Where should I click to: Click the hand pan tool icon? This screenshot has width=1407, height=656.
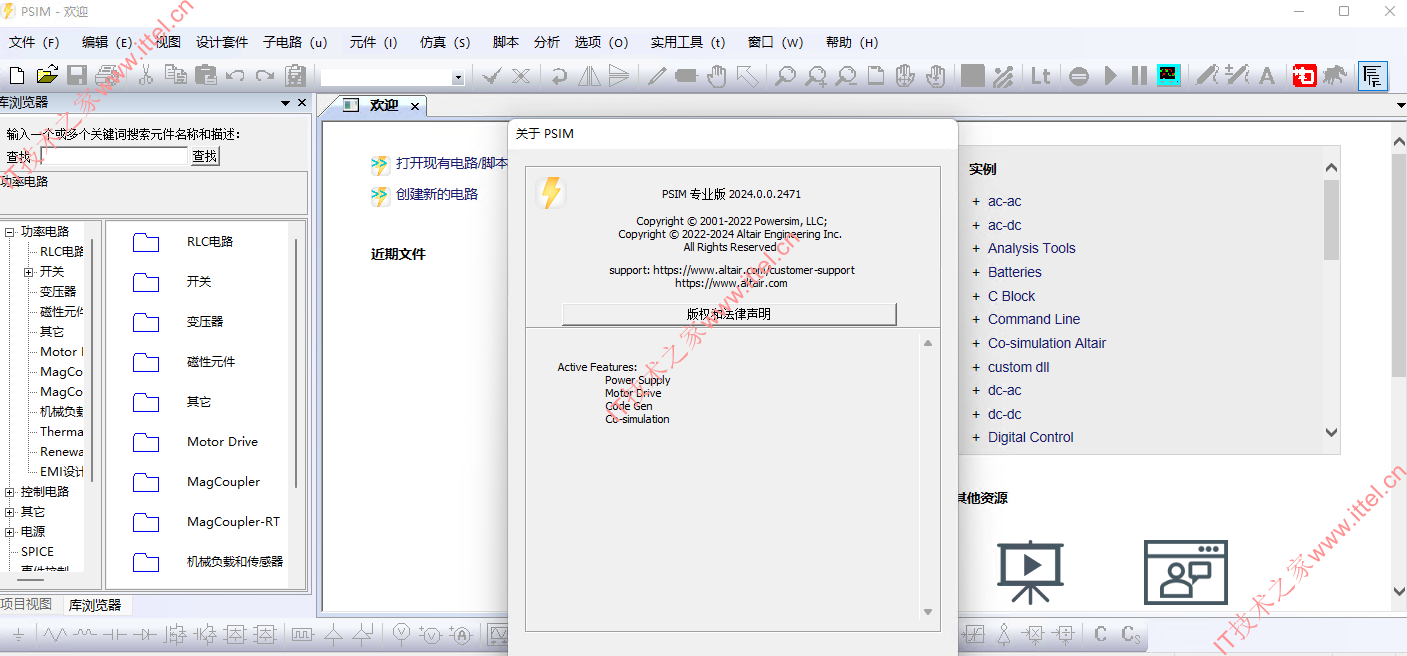click(716, 76)
